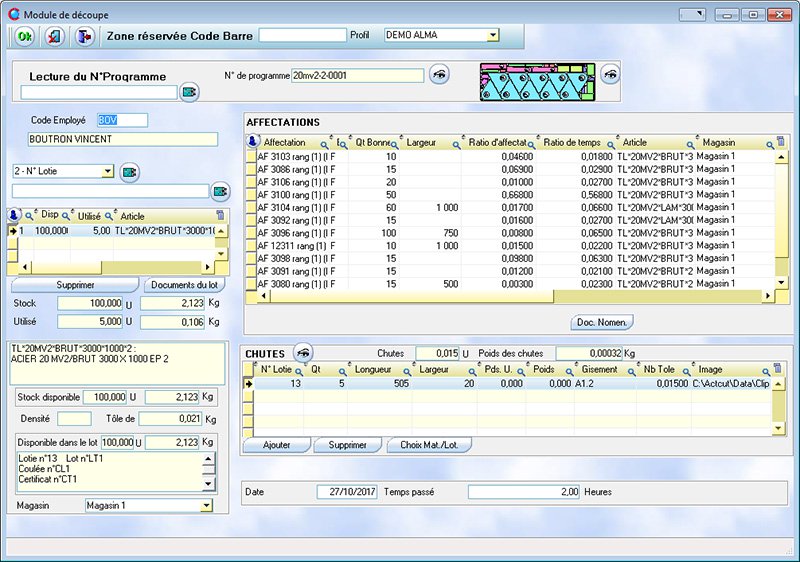The height and width of the screenshot is (562, 800).
Task: Click the scanner icon beside Lecture du N°Programme field
Action: click(189, 93)
